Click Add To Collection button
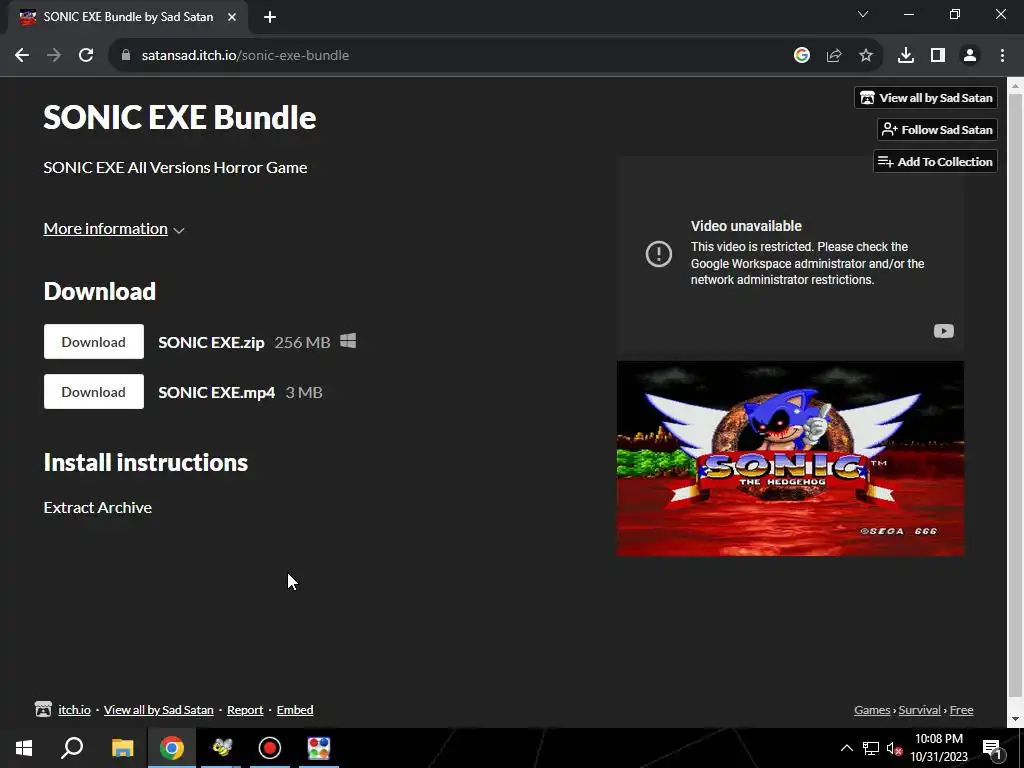Viewport: 1024px width, 768px height. (x=935, y=162)
